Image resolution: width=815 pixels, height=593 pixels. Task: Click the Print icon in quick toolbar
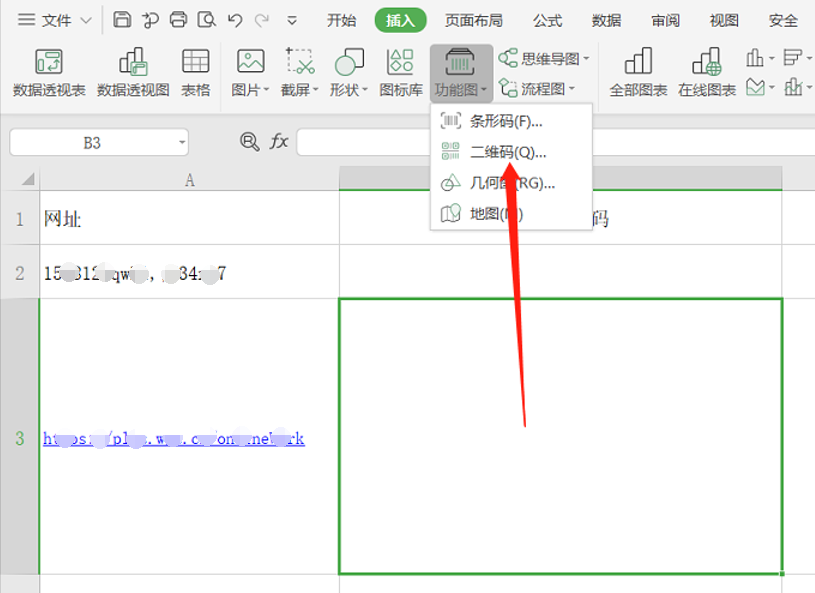tap(178, 20)
